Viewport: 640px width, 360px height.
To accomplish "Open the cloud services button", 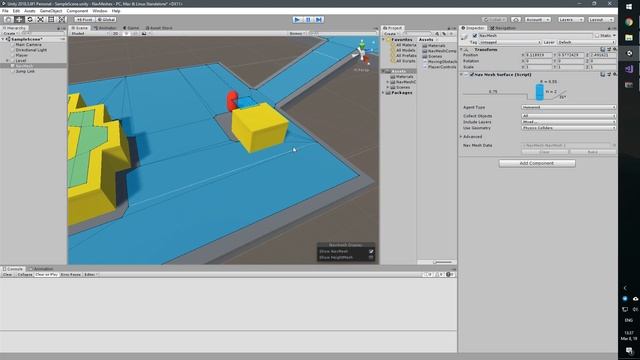I will pos(516,20).
